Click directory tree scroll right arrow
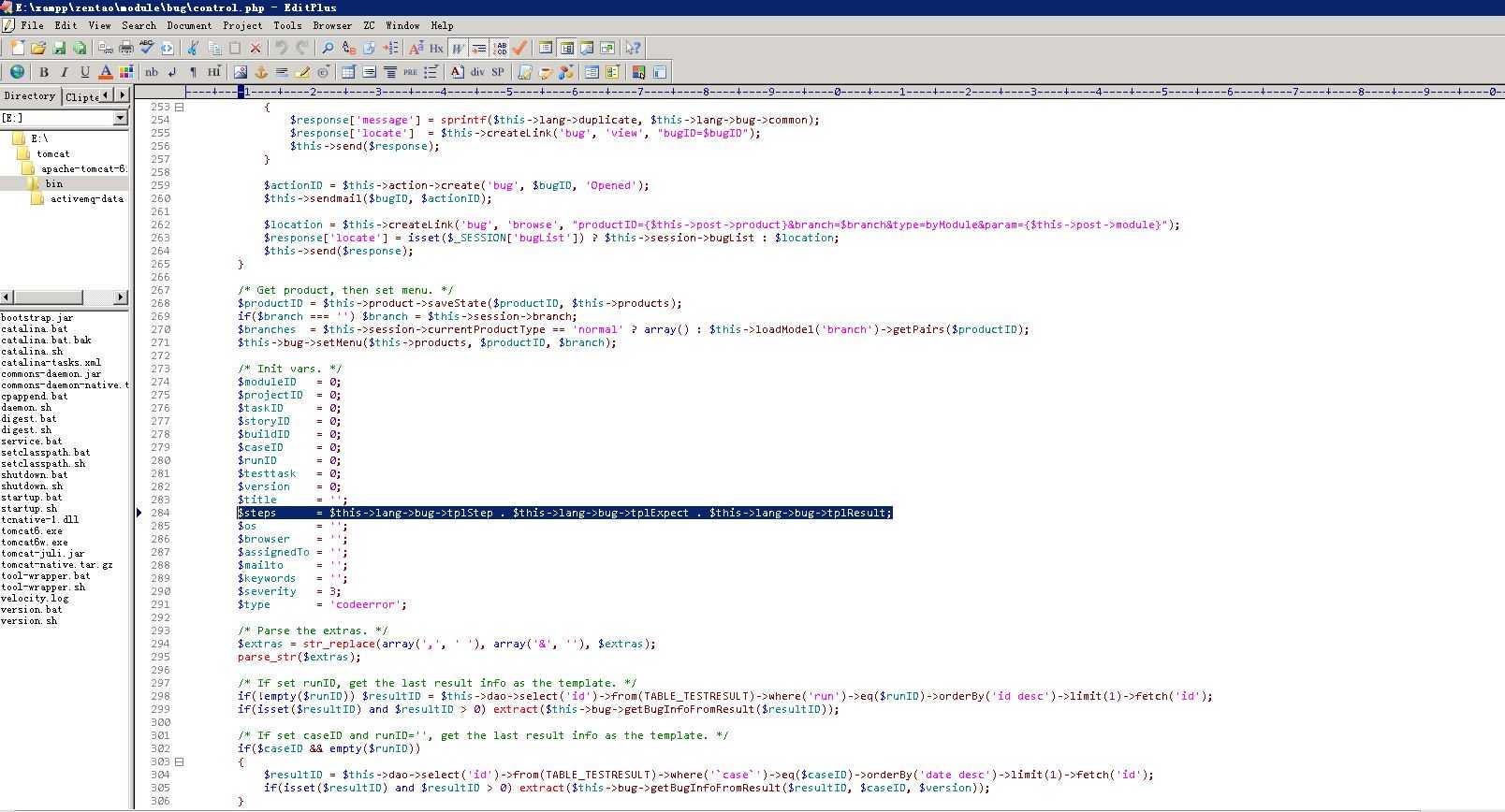The height and width of the screenshot is (812, 1505). pyautogui.click(x=121, y=297)
